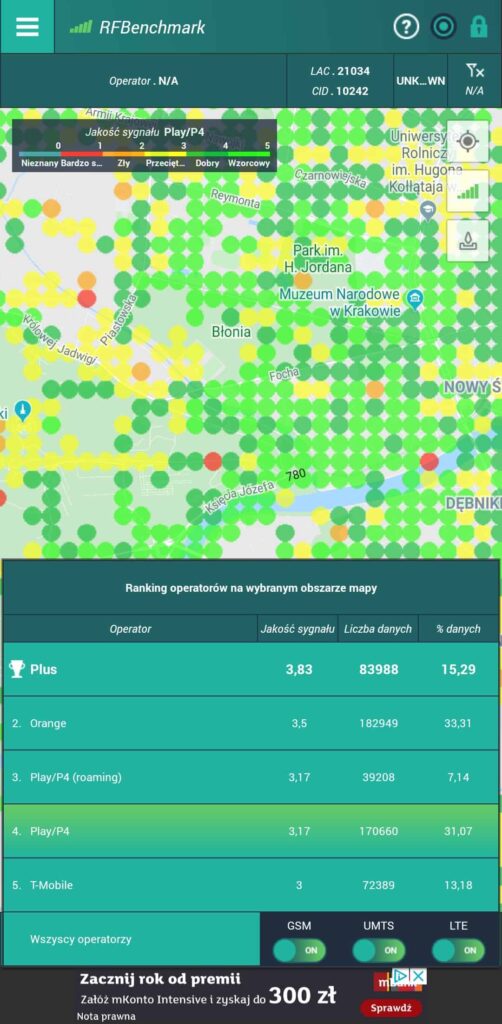Sort by % danych column header
The width and height of the screenshot is (502, 1024).
[x=458, y=629]
